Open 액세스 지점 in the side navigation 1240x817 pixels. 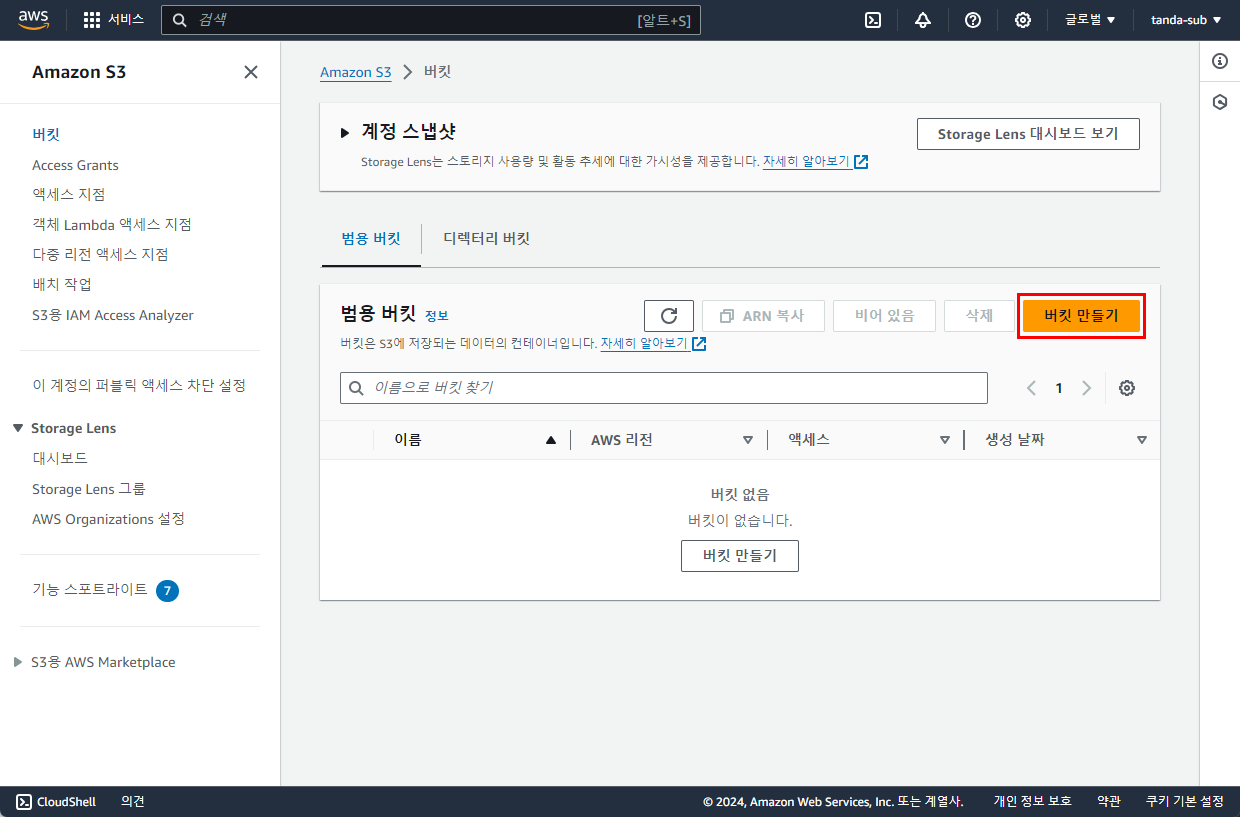(x=69, y=194)
